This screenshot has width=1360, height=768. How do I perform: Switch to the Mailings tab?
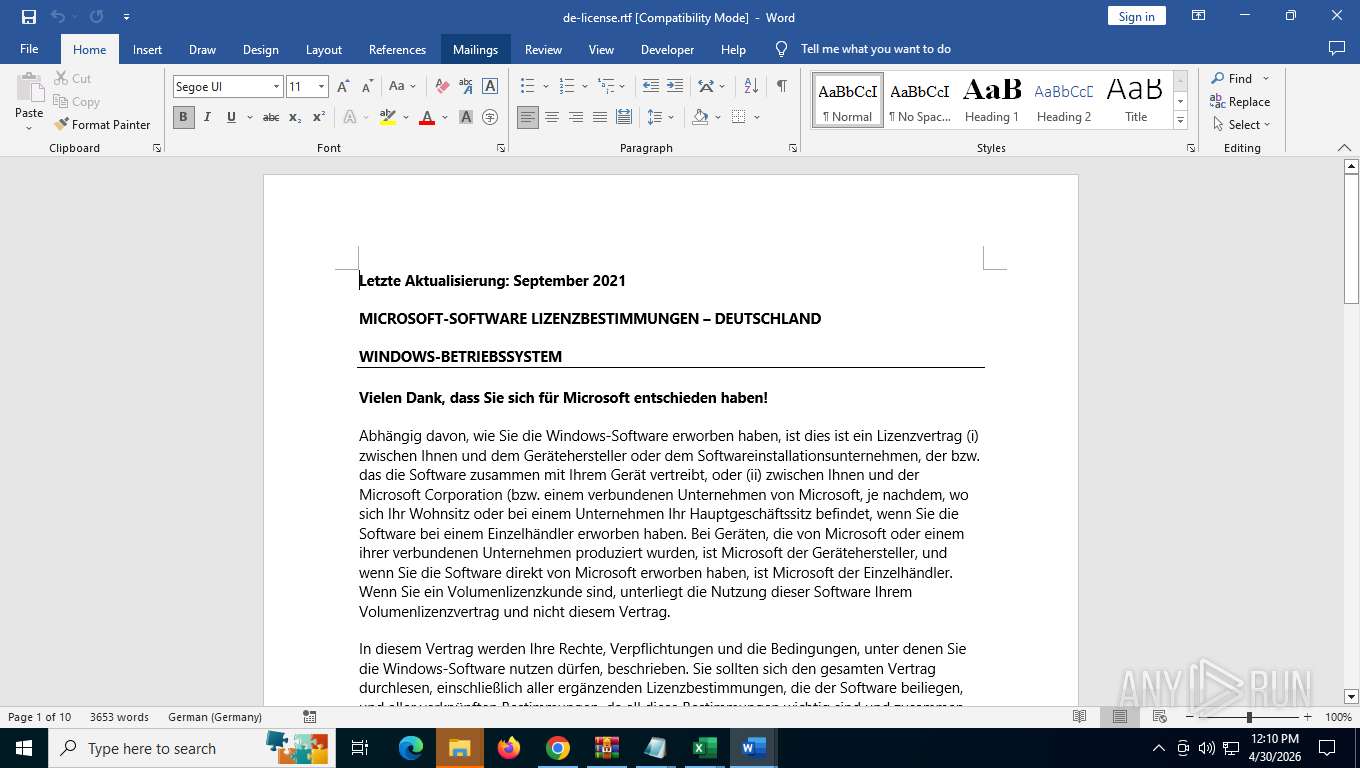[x=475, y=49]
